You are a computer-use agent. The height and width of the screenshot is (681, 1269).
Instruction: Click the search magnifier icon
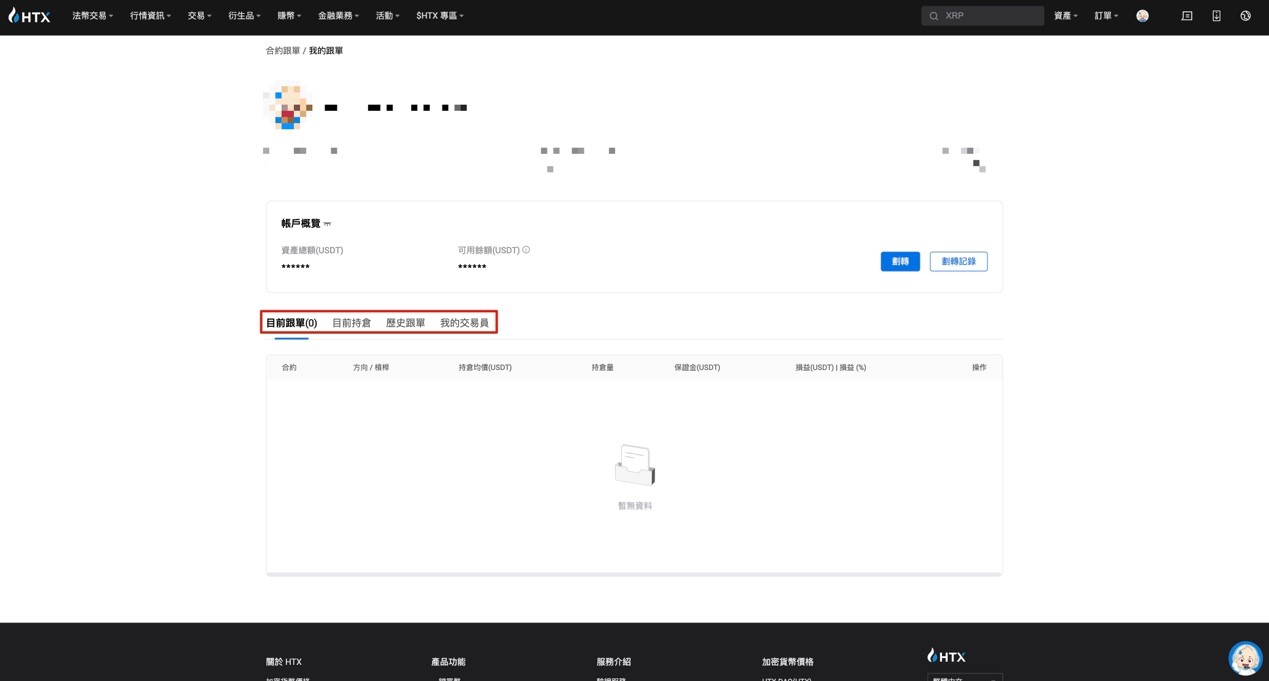tap(934, 16)
